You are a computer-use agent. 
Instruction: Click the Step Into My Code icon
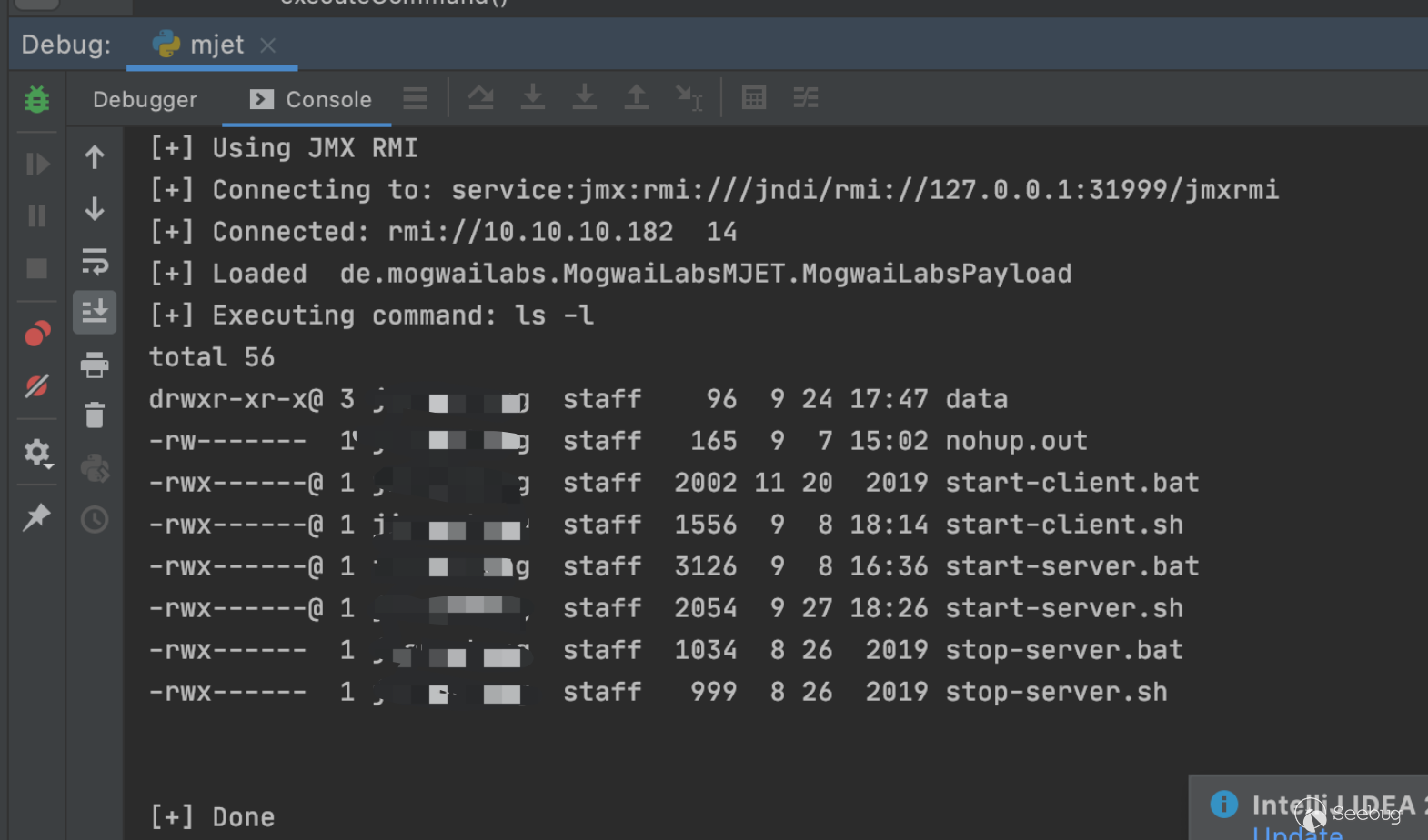585,97
